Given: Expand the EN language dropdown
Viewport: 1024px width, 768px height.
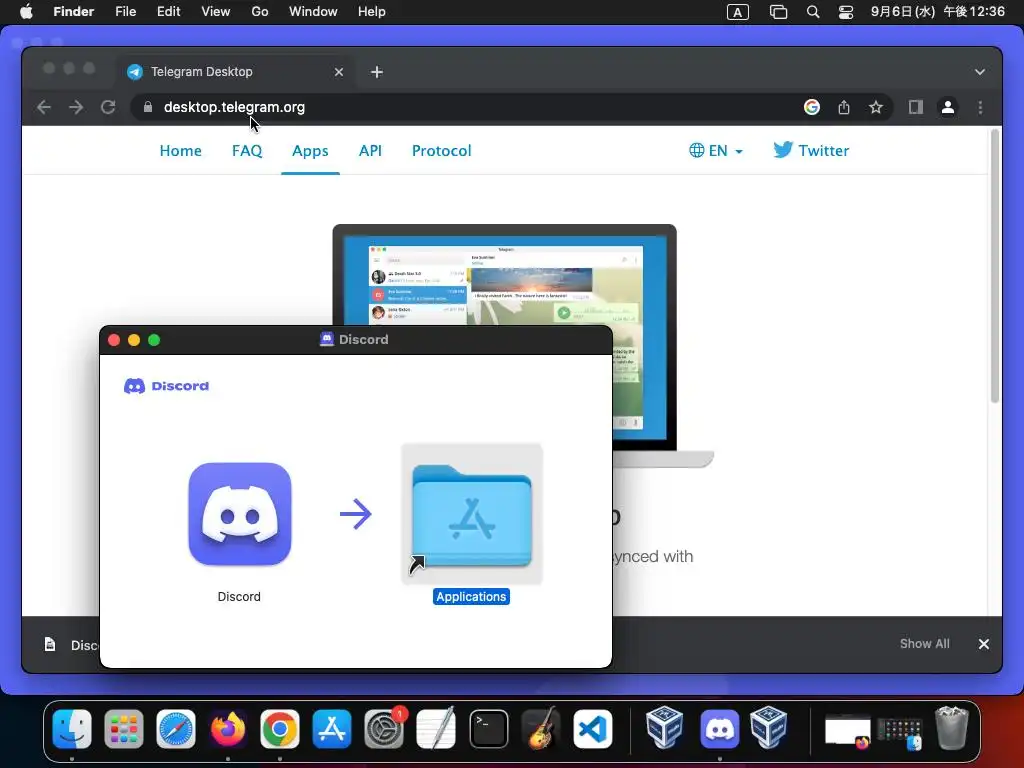Looking at the screenshot, I should (x=716, y=151).
